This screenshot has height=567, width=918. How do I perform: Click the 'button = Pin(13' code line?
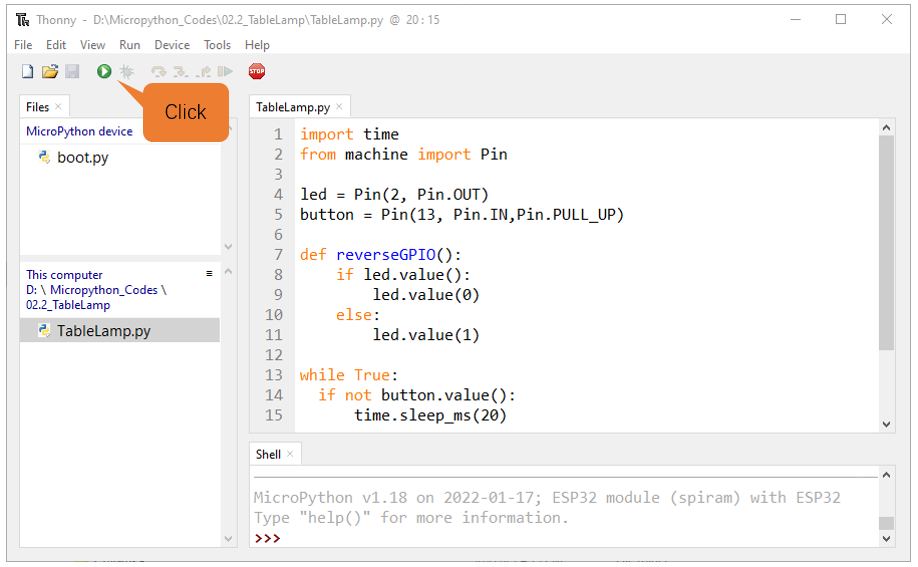[x=462, y=214]
